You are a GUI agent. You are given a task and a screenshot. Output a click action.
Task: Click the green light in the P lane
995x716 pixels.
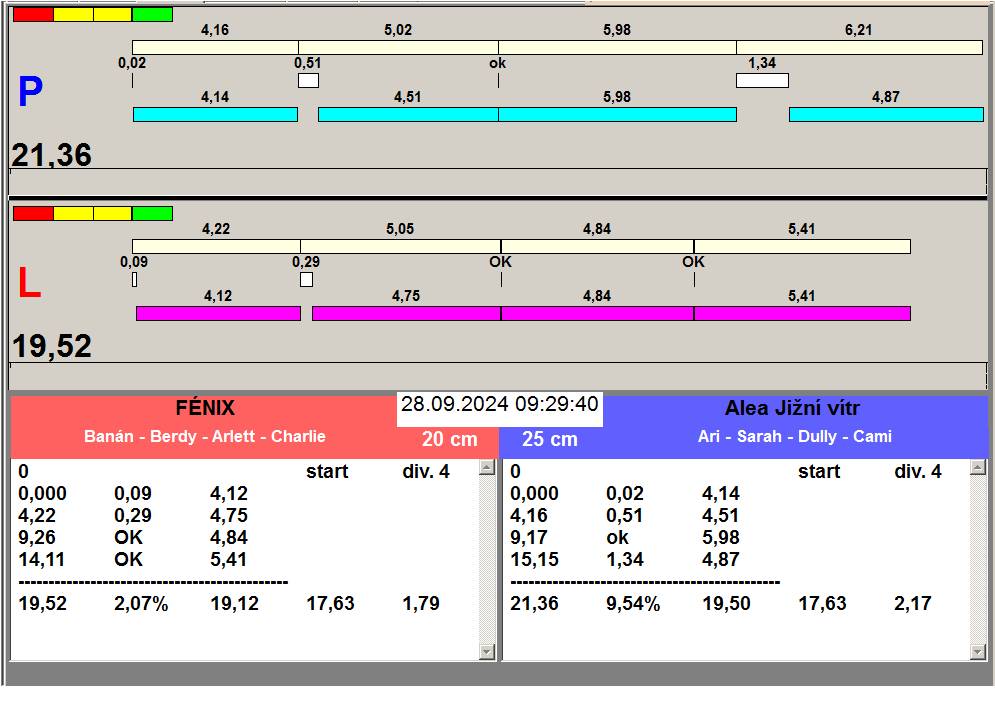[x=152, y=15]
